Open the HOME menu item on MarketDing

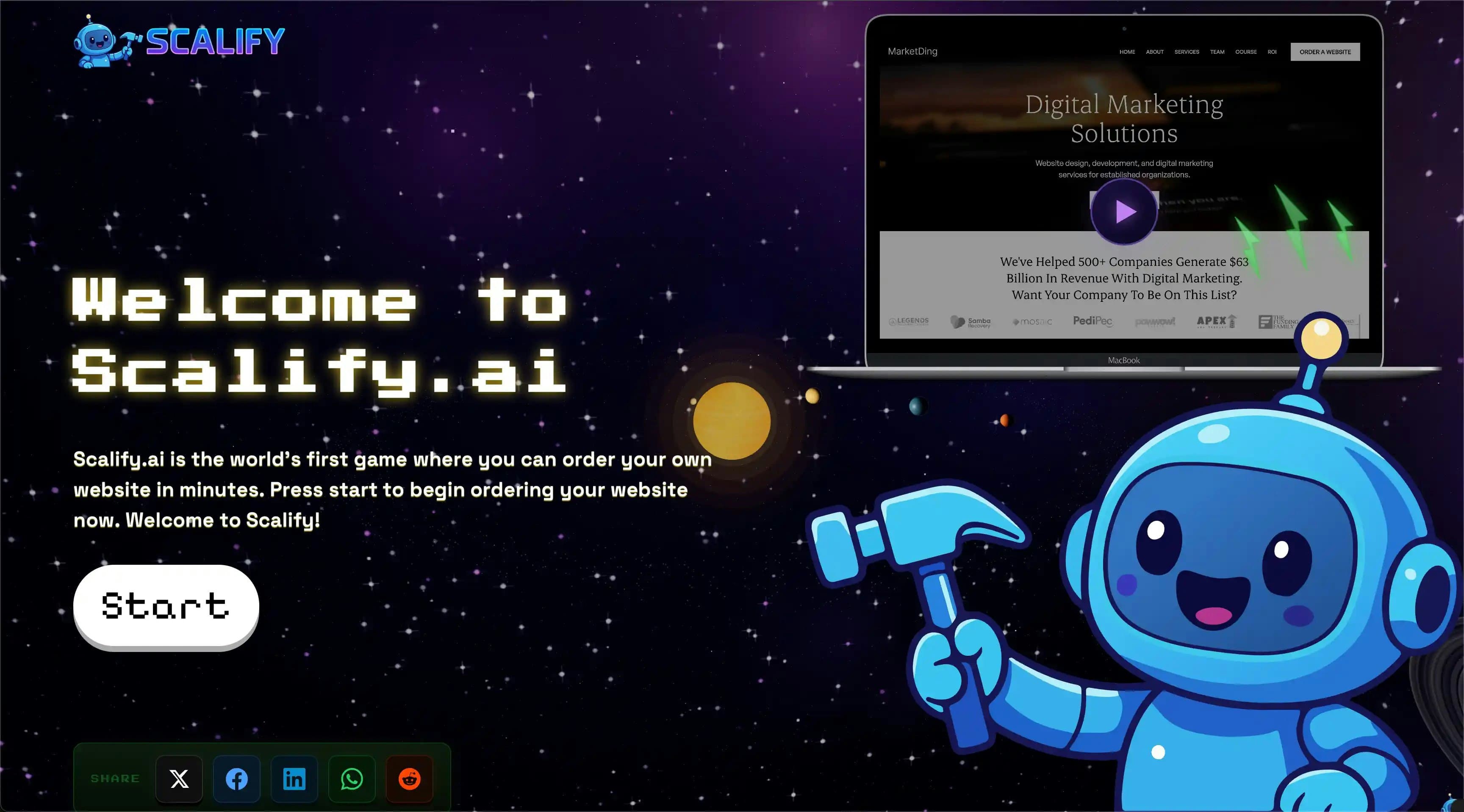tap(1127, 52)
